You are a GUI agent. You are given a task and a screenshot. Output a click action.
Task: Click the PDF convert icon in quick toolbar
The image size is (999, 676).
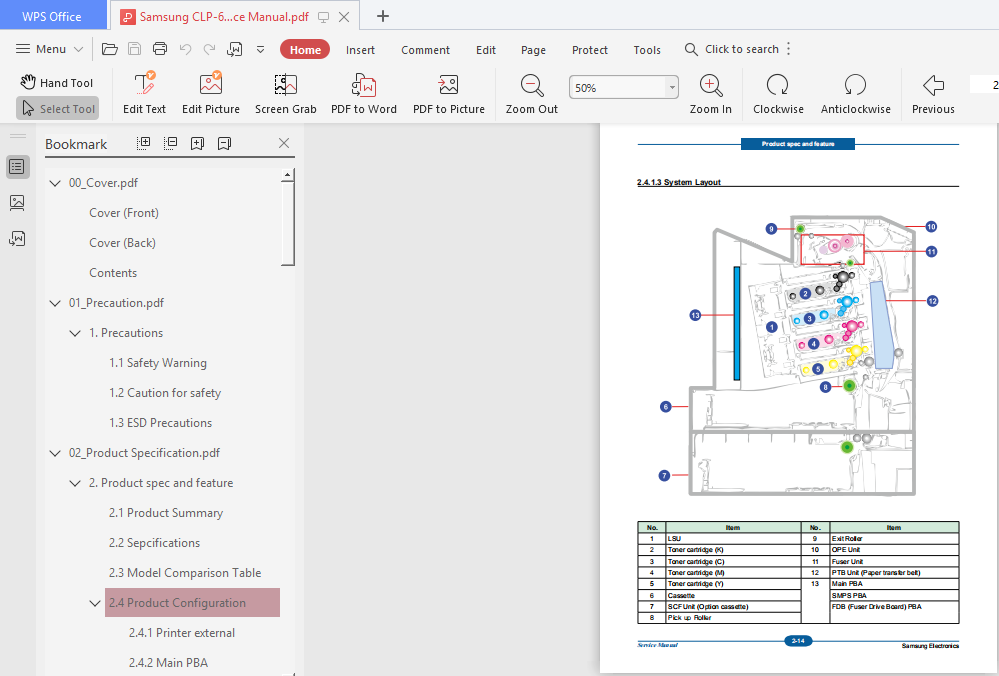click(x=234, y=49)
